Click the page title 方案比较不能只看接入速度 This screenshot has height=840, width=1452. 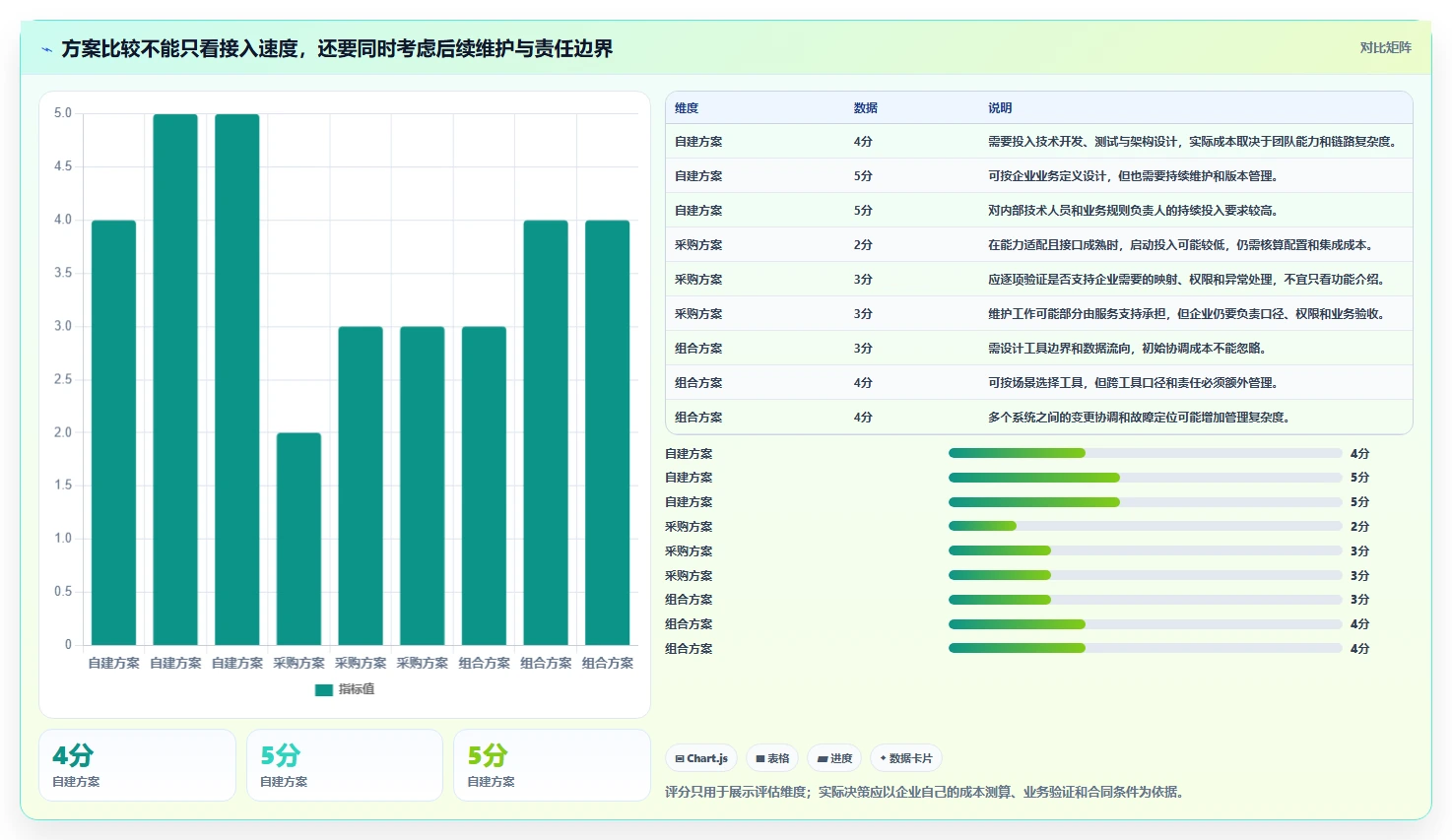click(x=337, y=48)
